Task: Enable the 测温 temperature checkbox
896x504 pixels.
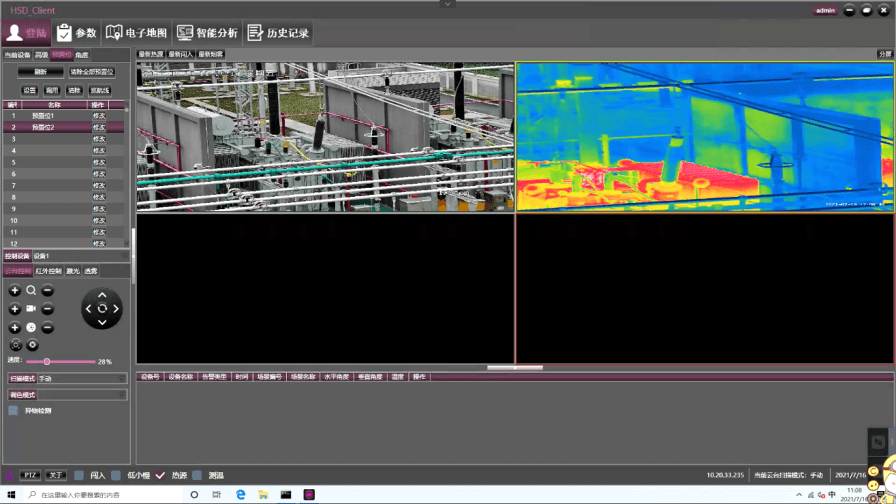Action: click(197, 476)
